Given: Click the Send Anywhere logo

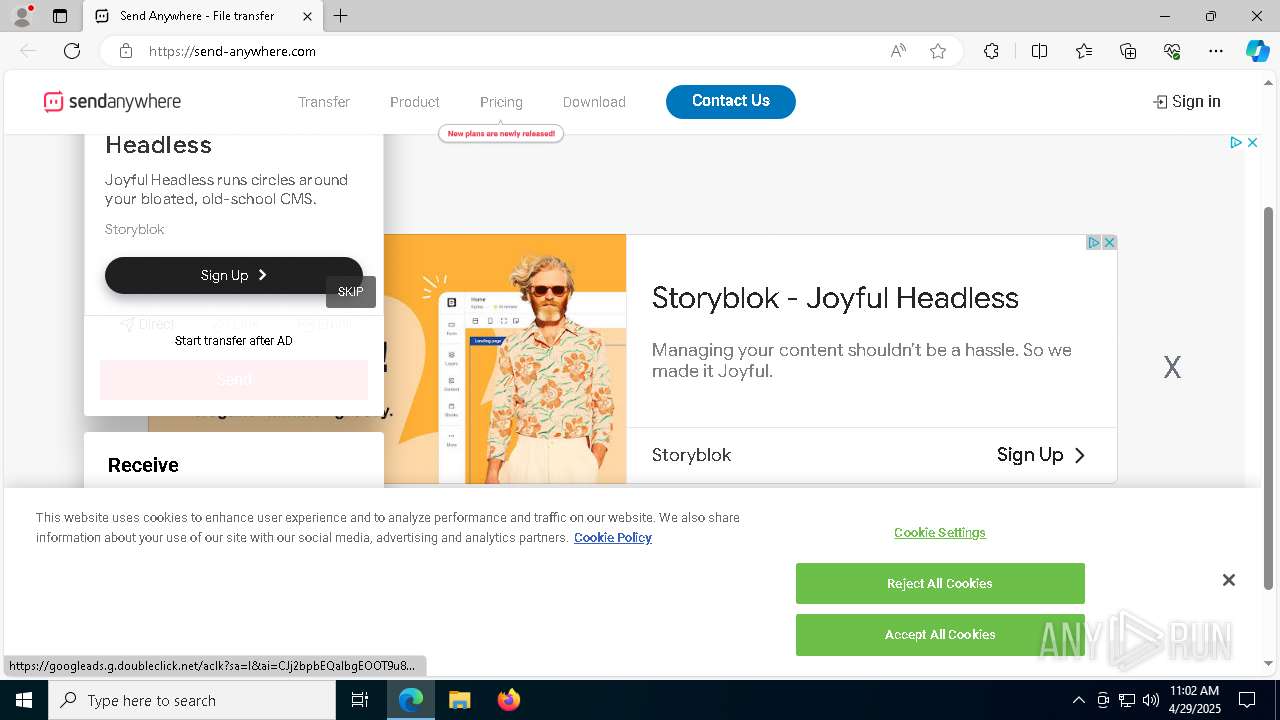Looking at the screenshot, I should point(112,101).
